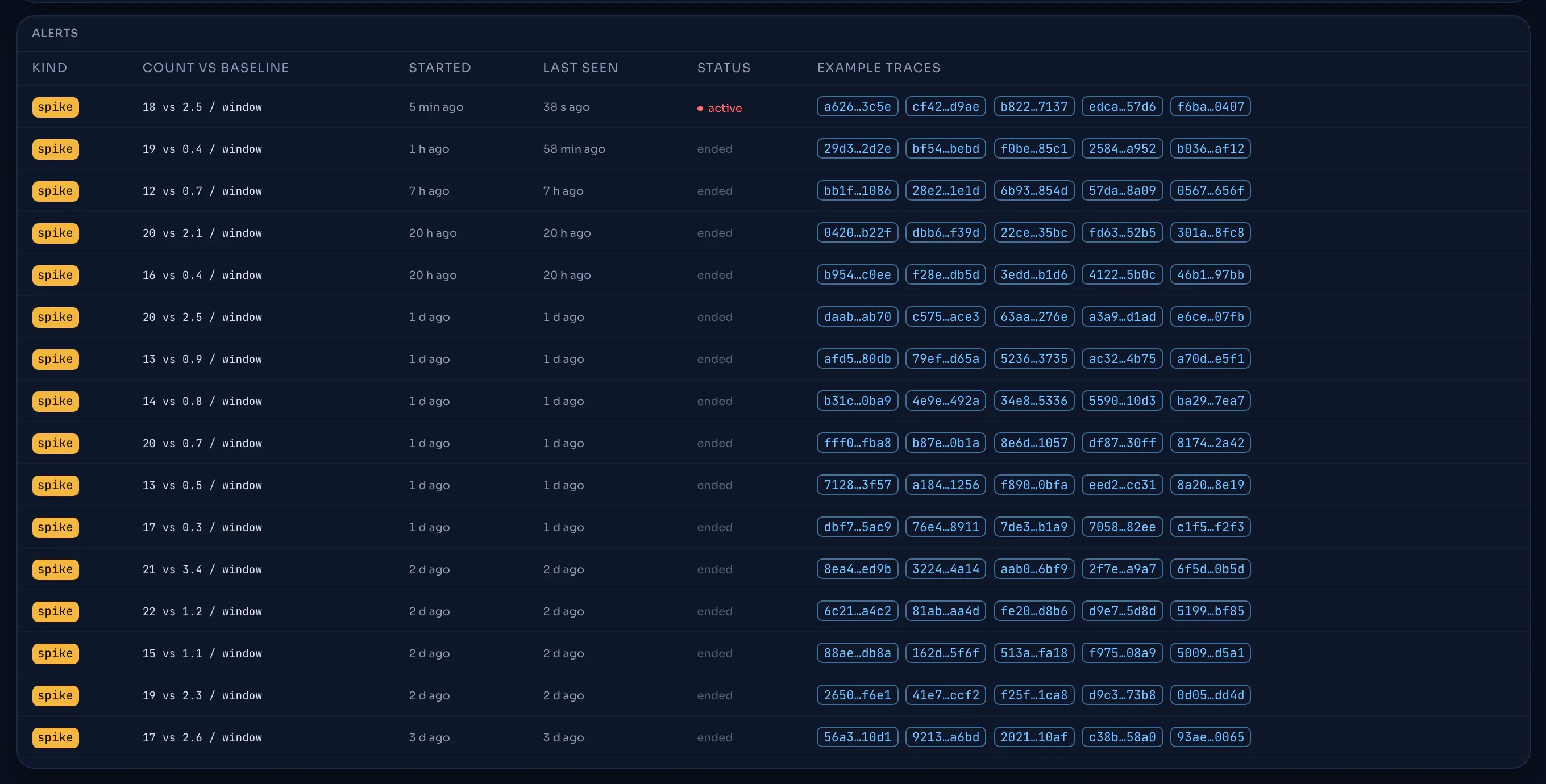Open example trace 57da…8a09
Viewport: 1546px width, 784px height.
tap(1123, 191)
